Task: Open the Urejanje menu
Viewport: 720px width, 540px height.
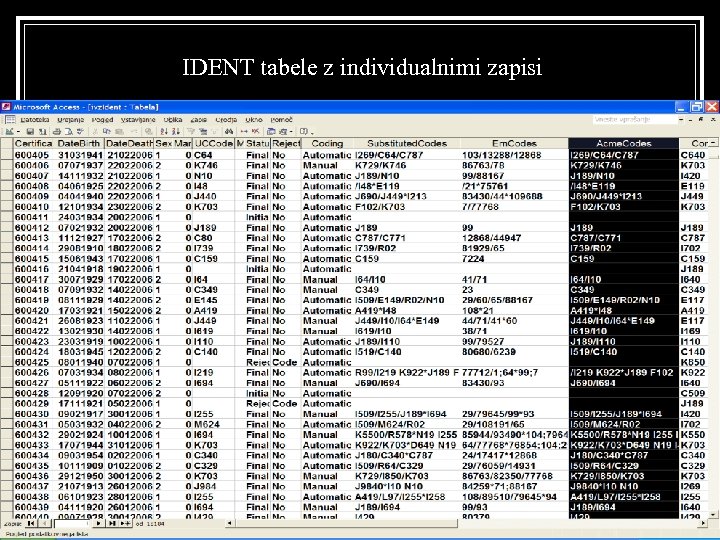Action: pos(71,119)
